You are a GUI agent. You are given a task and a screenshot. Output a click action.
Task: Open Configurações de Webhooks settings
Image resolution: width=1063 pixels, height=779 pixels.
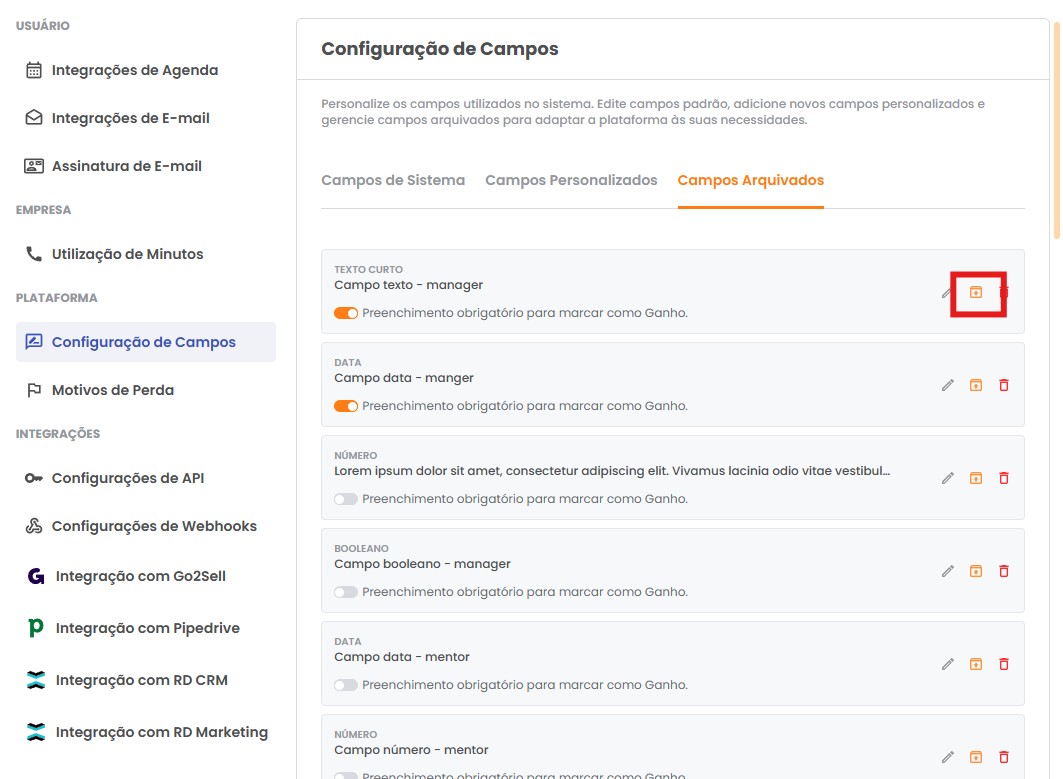click(154, 526)
